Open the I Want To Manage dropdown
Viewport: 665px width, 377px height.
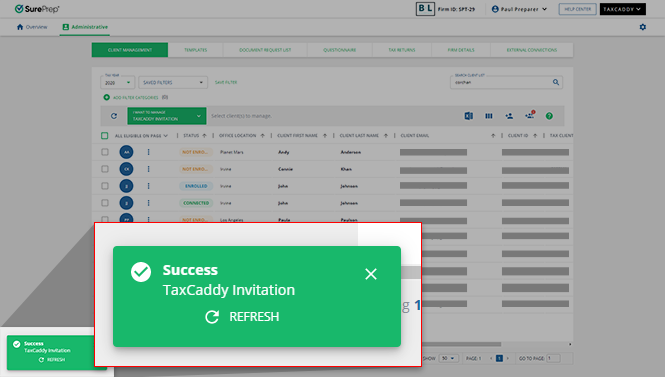coord(167,116)
